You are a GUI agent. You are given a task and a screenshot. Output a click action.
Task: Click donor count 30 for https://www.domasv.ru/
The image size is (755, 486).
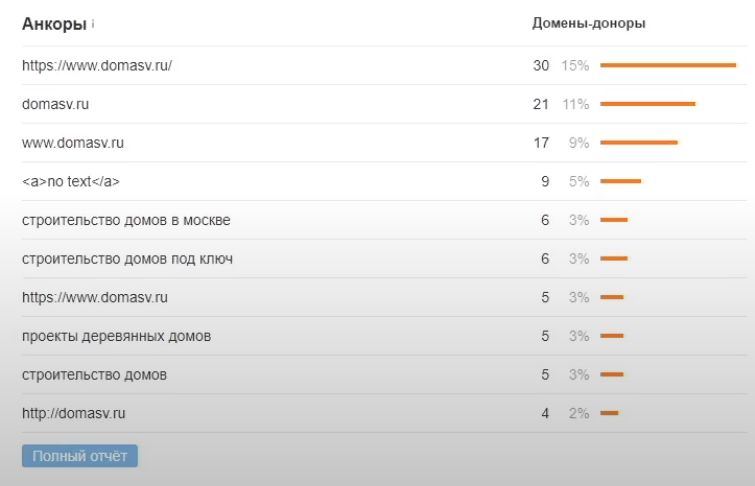point(541,66)
